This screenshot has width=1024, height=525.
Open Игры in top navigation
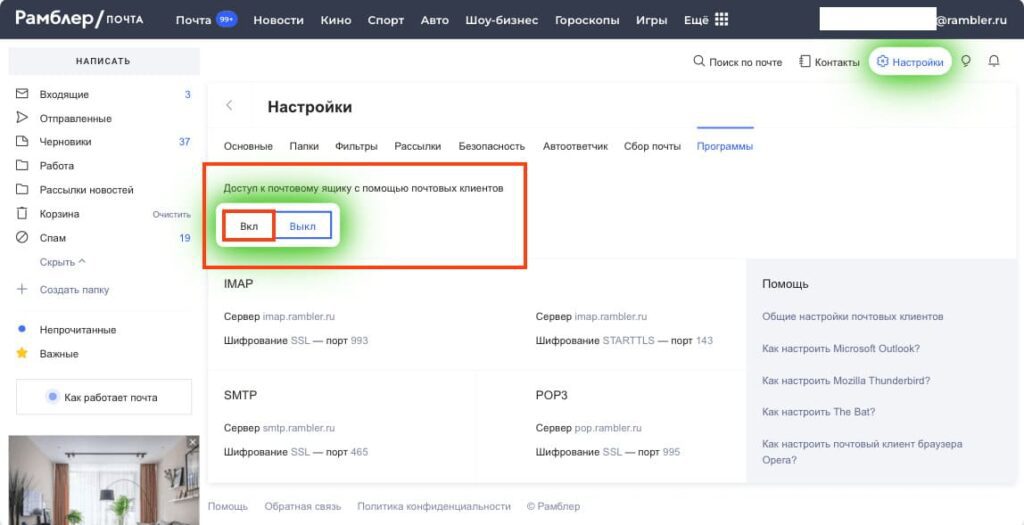(x=652, y=20)
